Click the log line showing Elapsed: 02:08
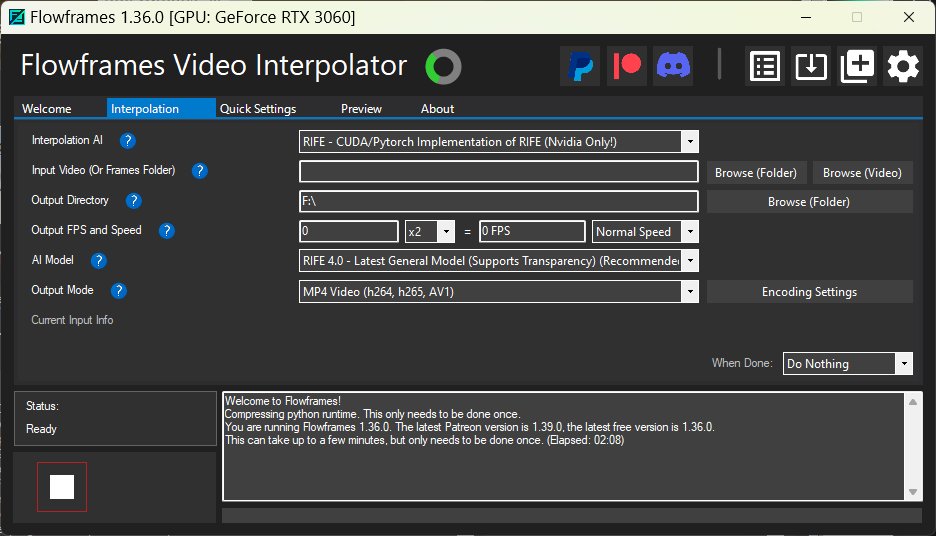Screen dimensions: 936x536 click(x=424, y=440)
